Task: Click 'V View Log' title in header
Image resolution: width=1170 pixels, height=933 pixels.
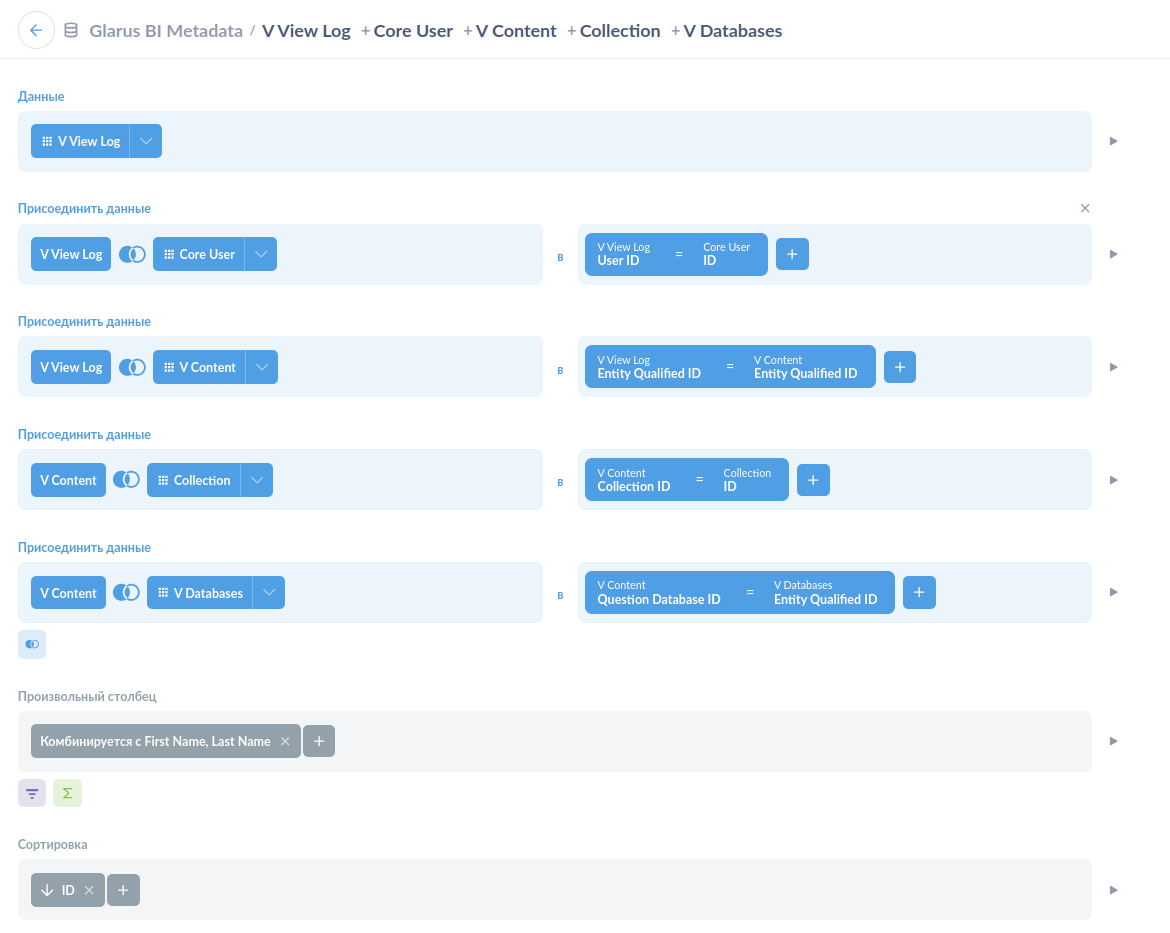Action: click(306, 31)
